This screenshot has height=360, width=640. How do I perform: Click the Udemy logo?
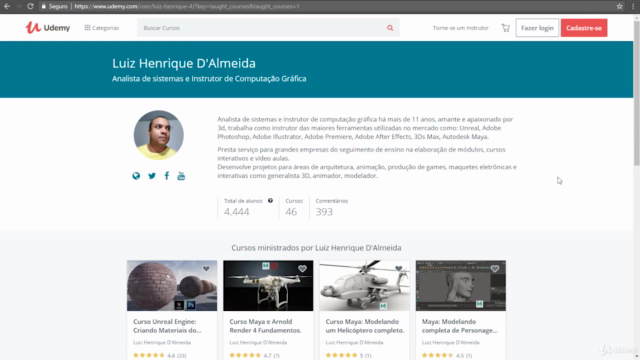click(x=48, y=28)
